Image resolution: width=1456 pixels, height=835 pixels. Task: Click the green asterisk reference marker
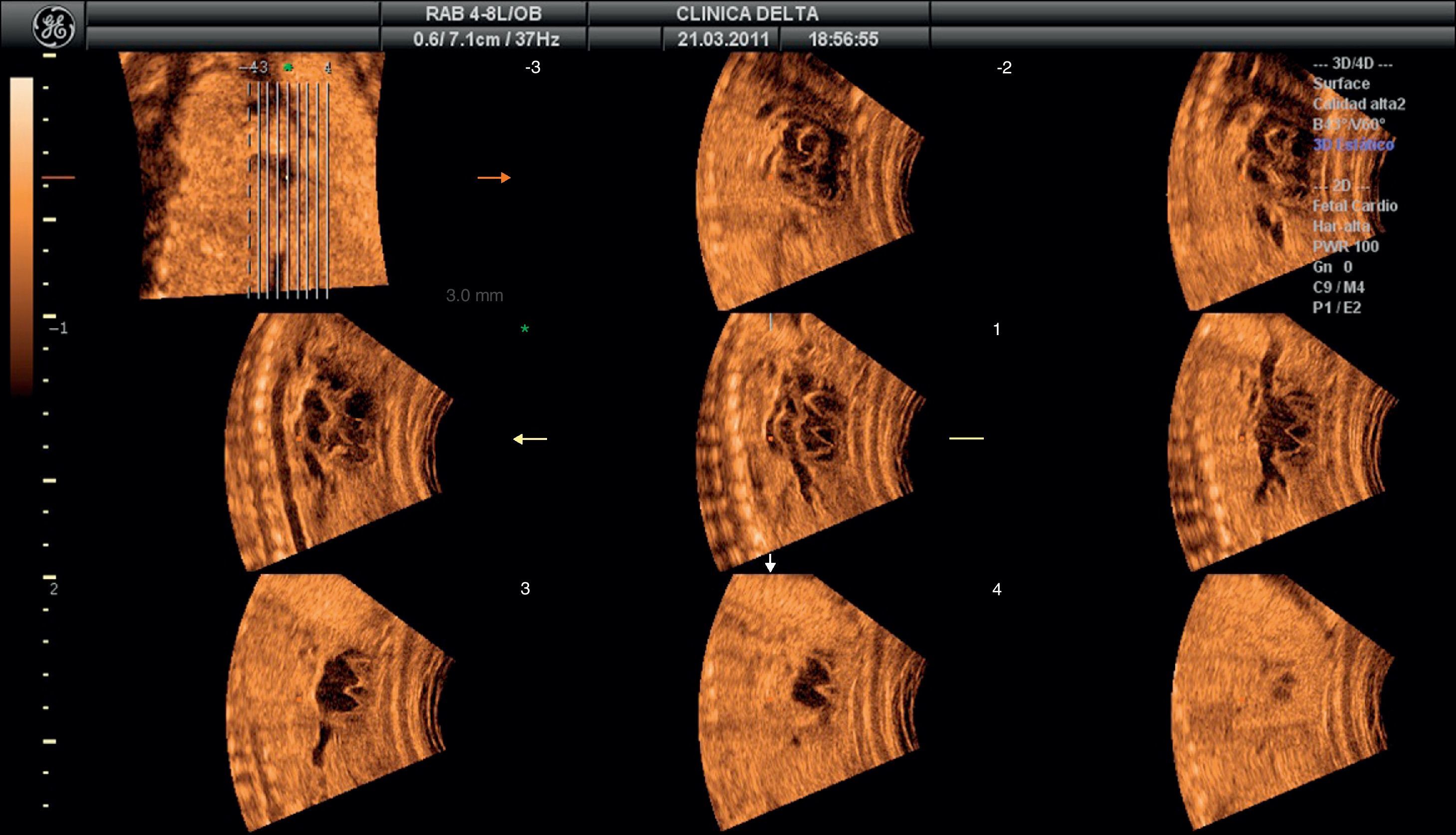[525, 329]
